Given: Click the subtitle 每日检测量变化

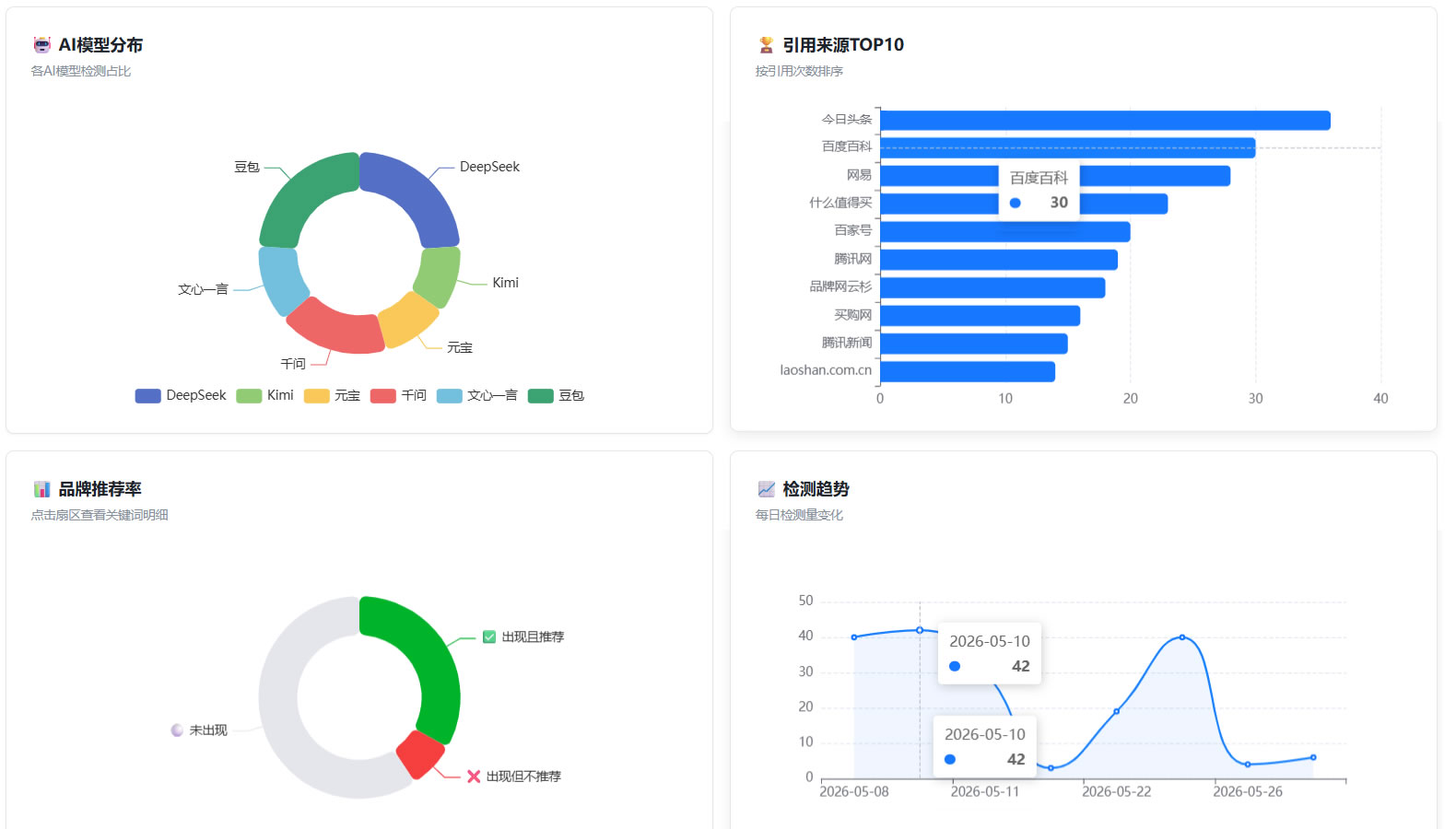Looking at the screenshot, I should point(799,515).
